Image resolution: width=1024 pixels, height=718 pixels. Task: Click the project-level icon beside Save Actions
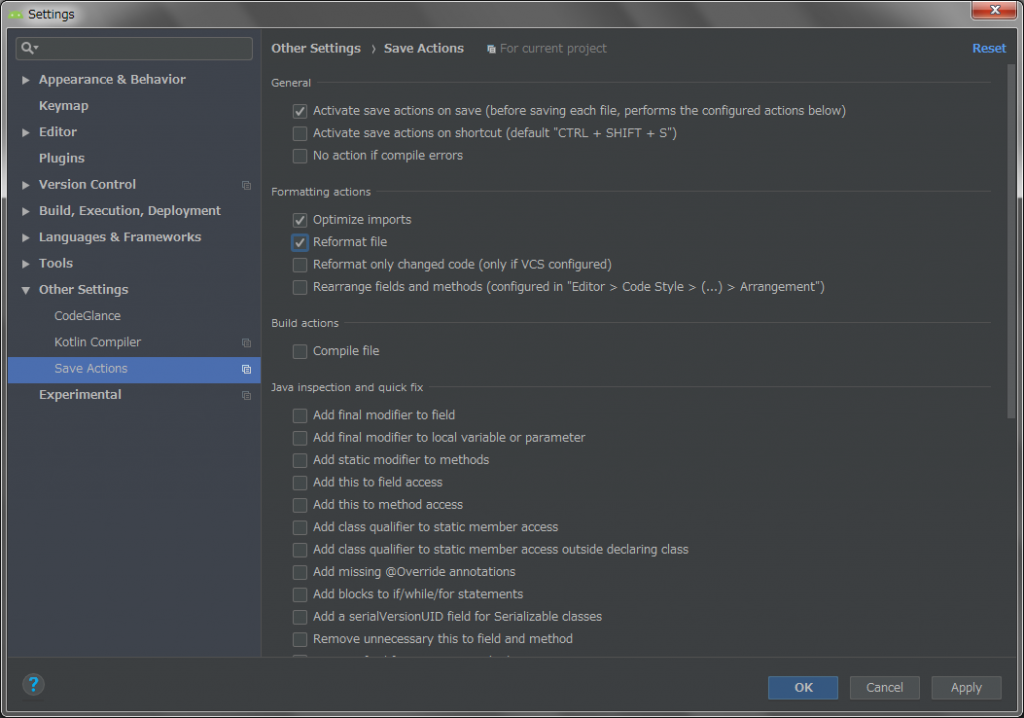246,369
